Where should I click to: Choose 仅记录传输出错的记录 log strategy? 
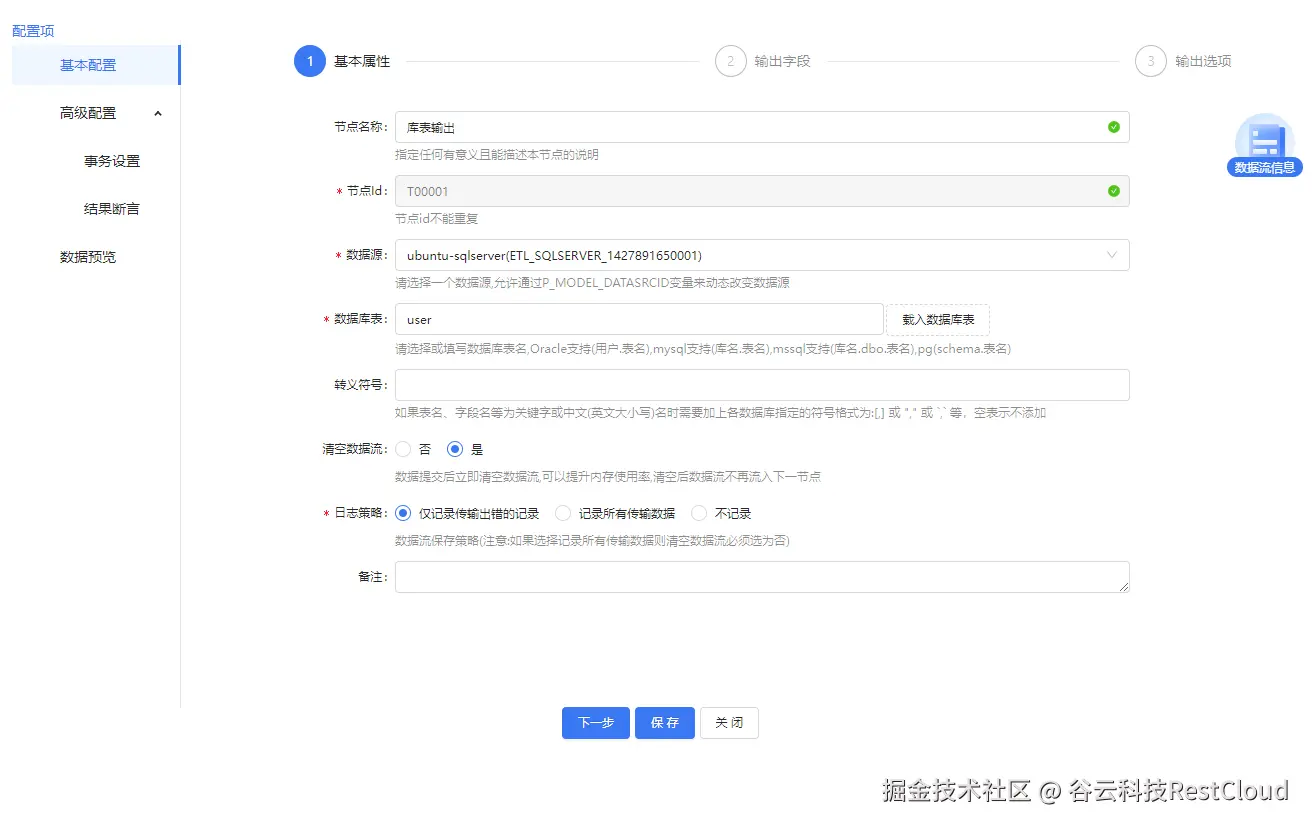click(404, 513)
